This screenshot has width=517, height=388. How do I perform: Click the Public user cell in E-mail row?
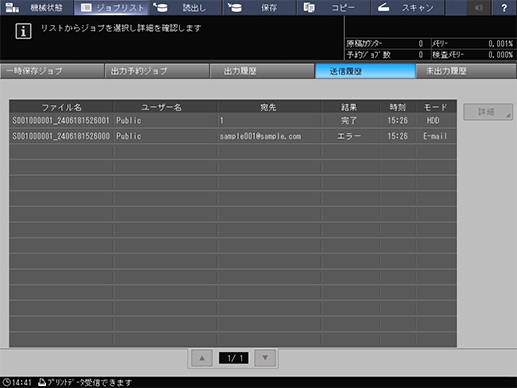click(x=166, y=136)
